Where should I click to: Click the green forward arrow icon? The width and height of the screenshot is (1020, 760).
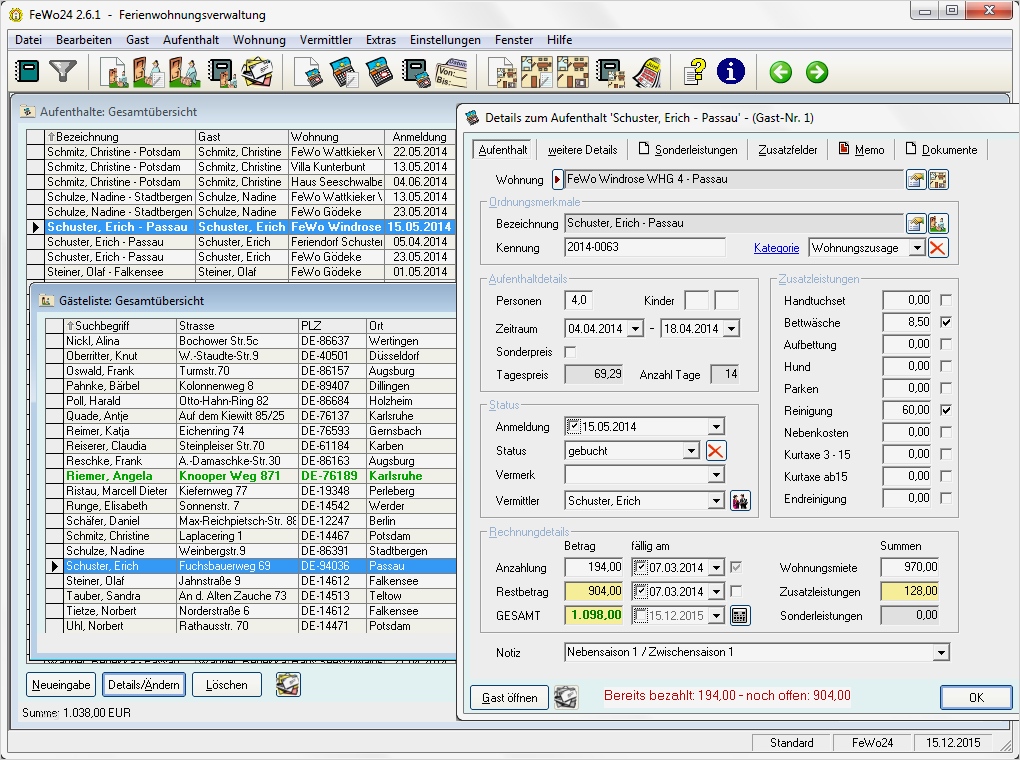pos(817,72)
